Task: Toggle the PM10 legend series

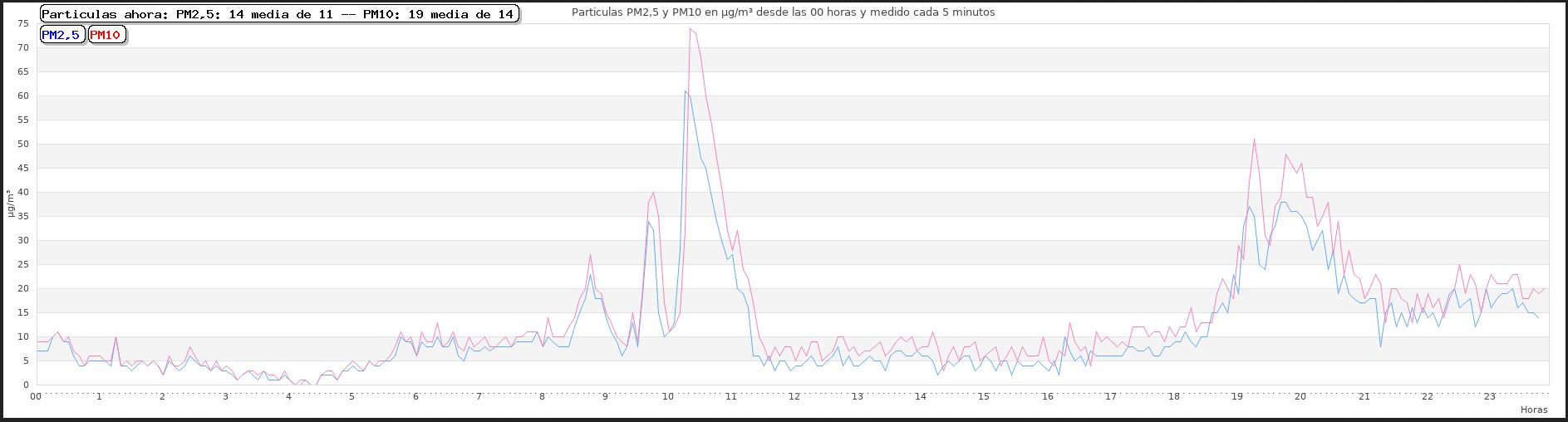Action: click(106, 35)
